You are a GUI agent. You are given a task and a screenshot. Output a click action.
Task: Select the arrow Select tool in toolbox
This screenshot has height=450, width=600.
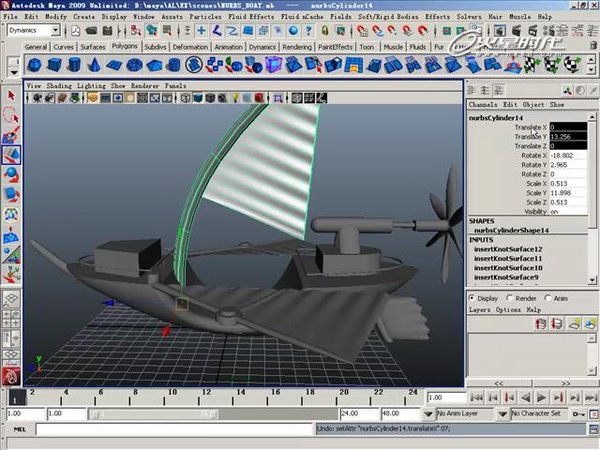tap(12, 95)
